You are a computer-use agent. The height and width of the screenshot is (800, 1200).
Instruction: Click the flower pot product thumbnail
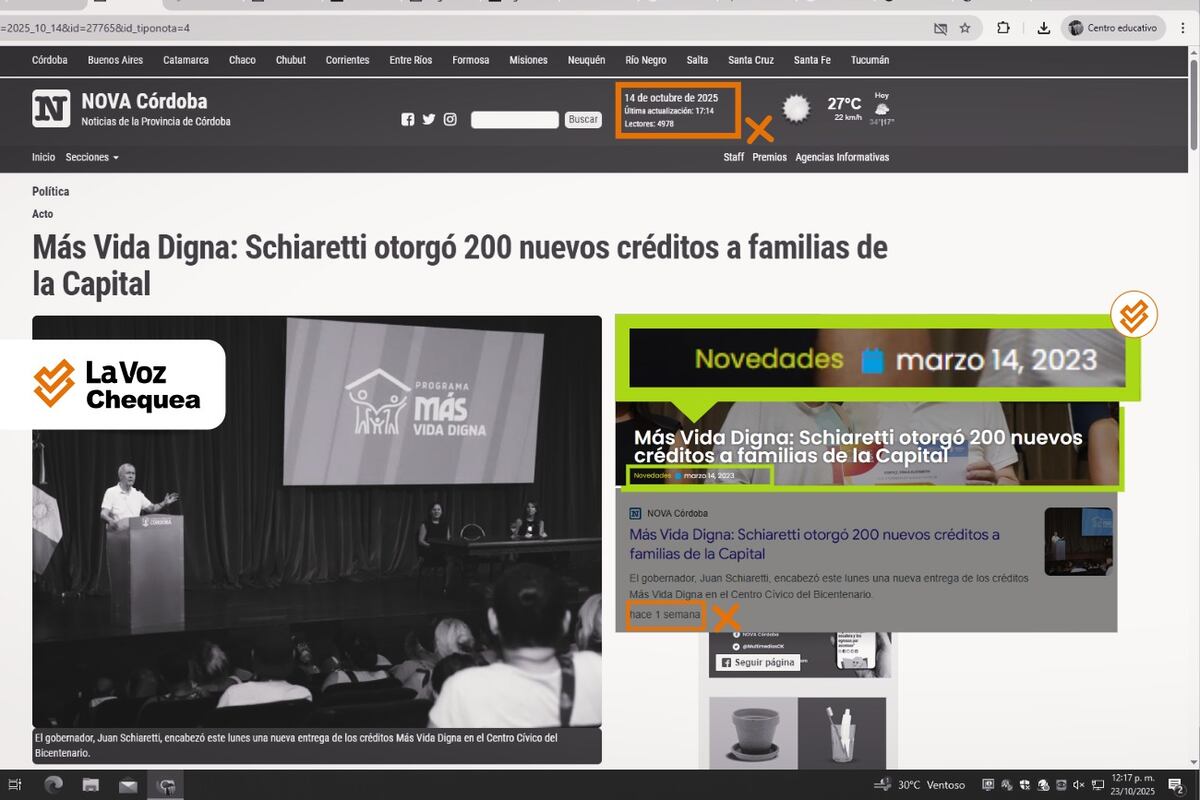[x=753, y=733]
